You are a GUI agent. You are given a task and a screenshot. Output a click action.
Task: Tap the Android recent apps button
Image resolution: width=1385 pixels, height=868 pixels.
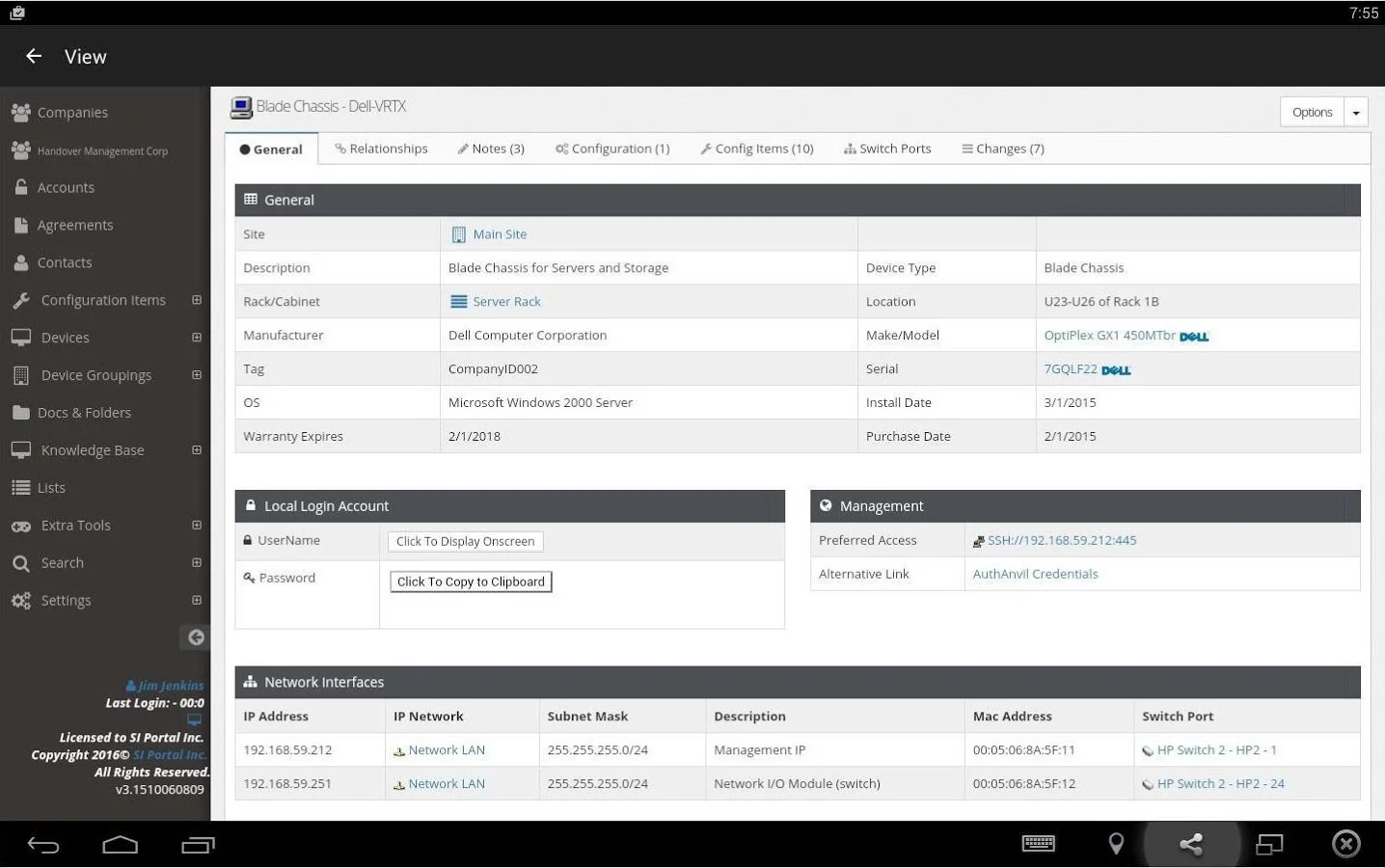coord(198,846)
